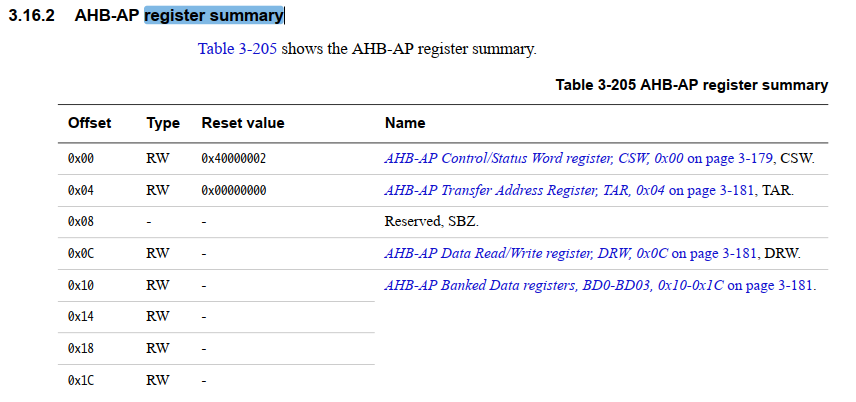Click the Name column header
Screen dimensions: 856x402
405,123
